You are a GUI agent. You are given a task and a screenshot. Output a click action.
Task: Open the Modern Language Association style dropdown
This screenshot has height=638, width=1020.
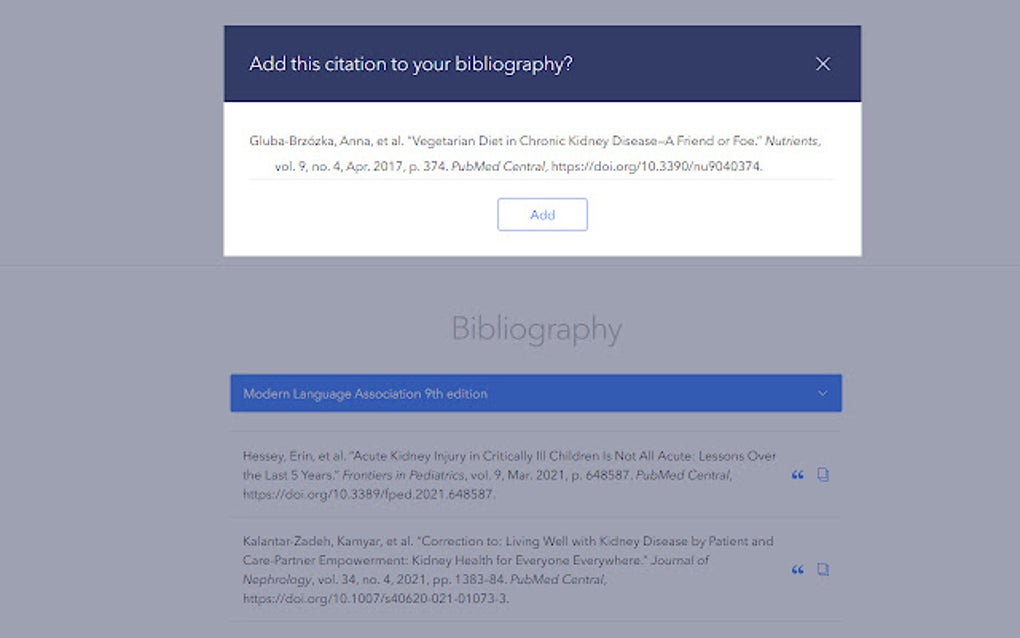point(536,393)
